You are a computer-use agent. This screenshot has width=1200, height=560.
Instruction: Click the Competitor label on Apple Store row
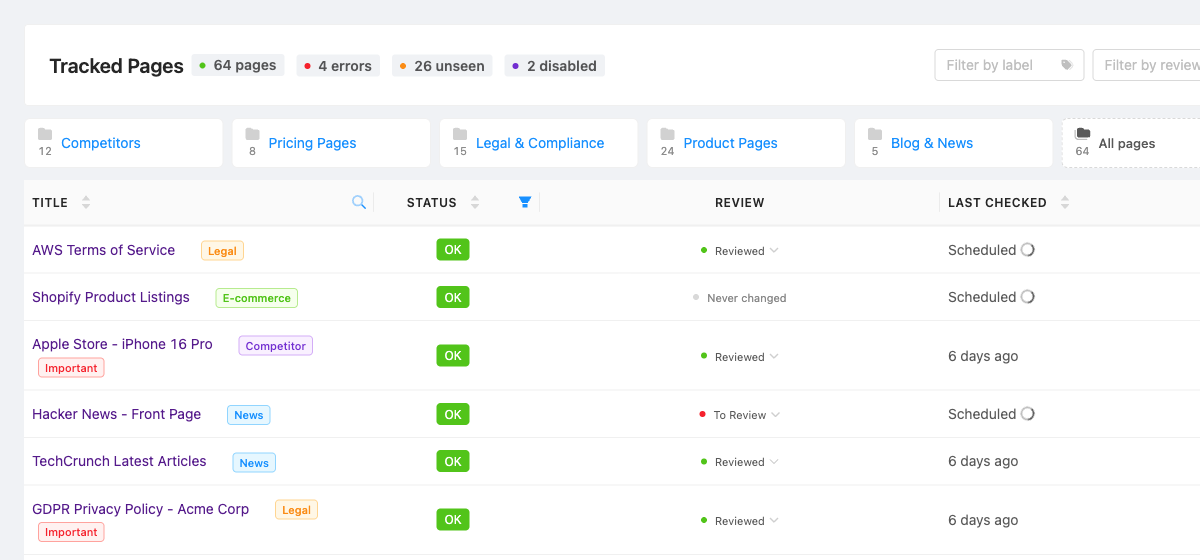pos(275,346)
